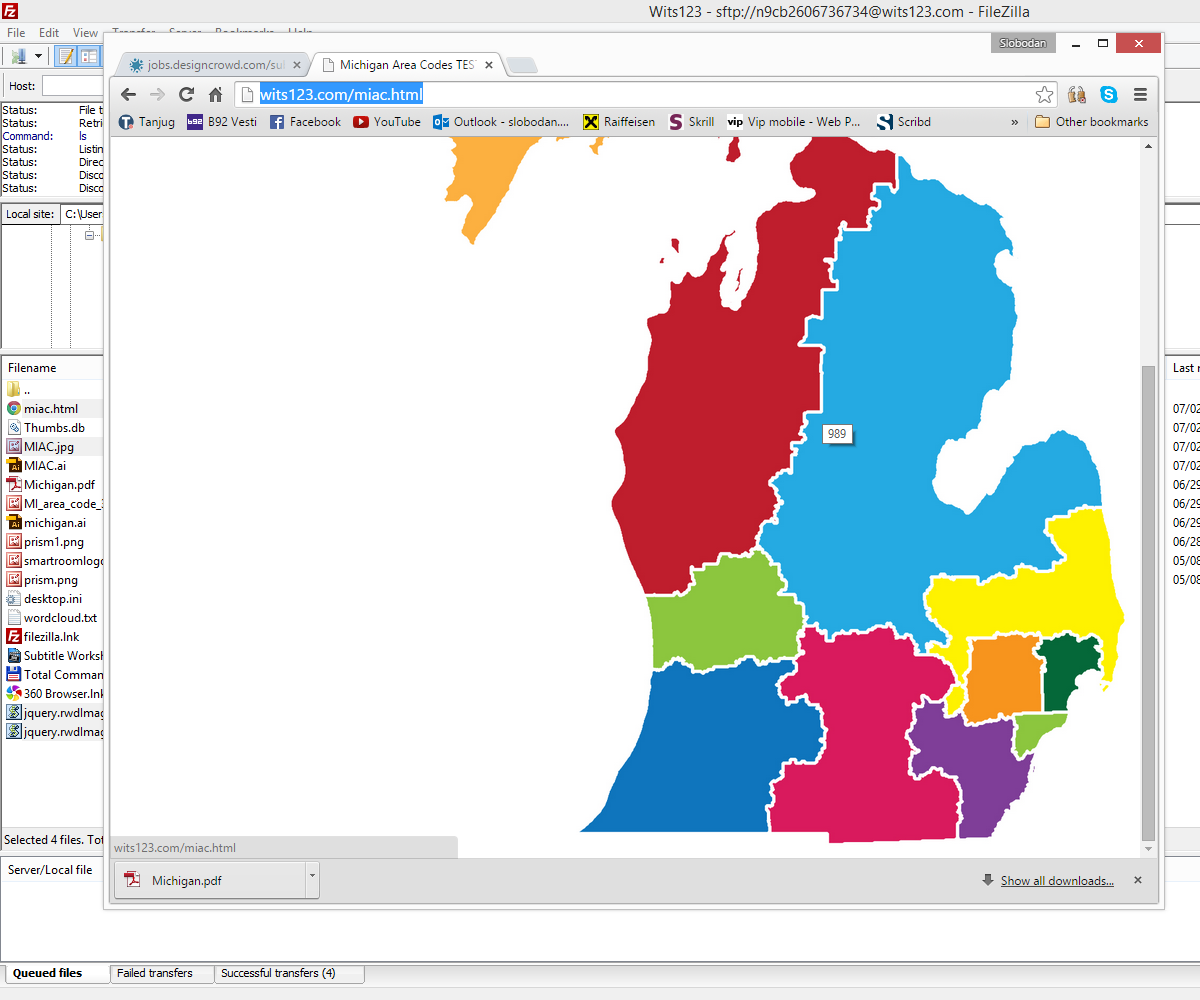Open the YouTube bookmark
The image size is (1200, 1000).
(x=386, y=122)
